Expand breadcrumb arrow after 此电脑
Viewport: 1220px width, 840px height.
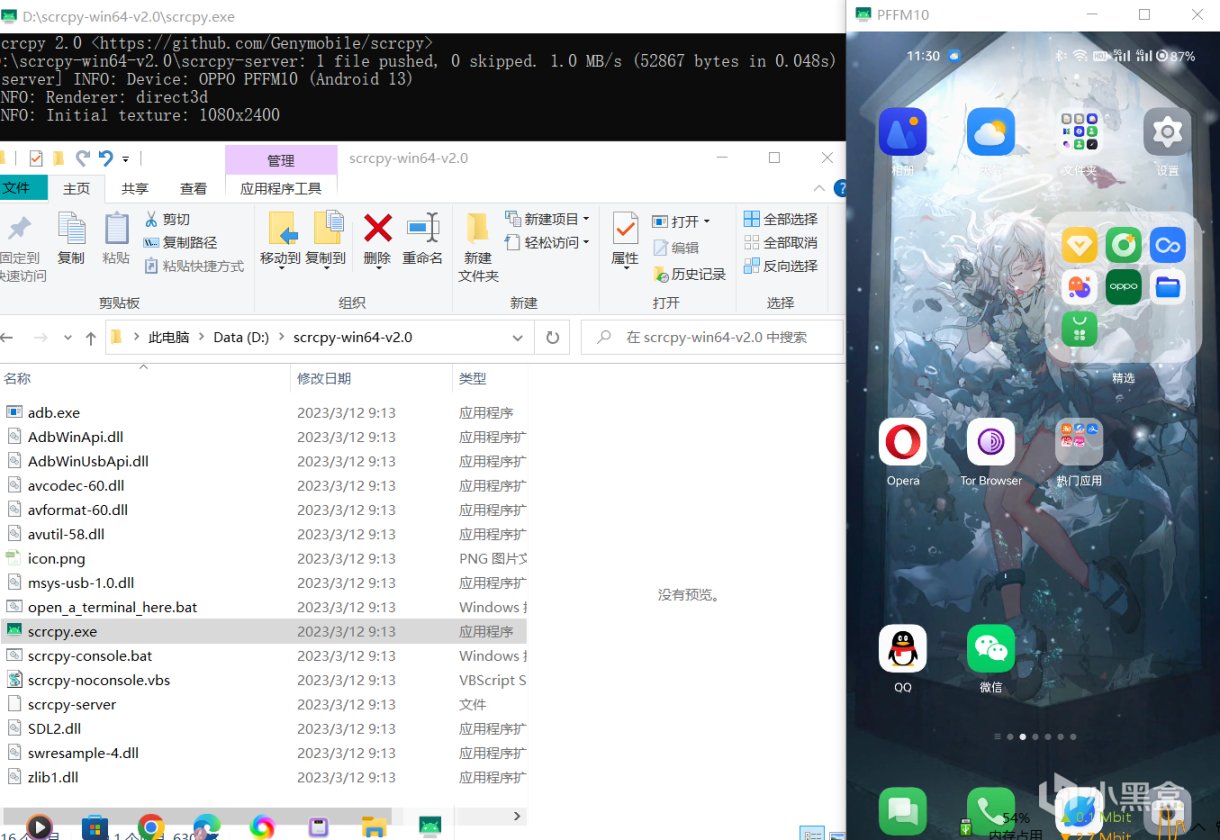pos(200,338)
